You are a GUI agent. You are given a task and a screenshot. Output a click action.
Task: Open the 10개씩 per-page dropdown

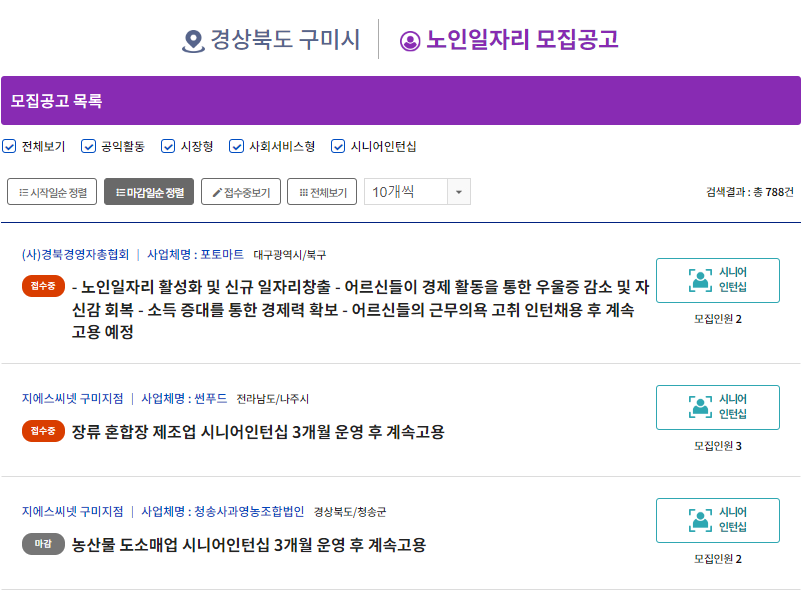click(x=417, y=192)
